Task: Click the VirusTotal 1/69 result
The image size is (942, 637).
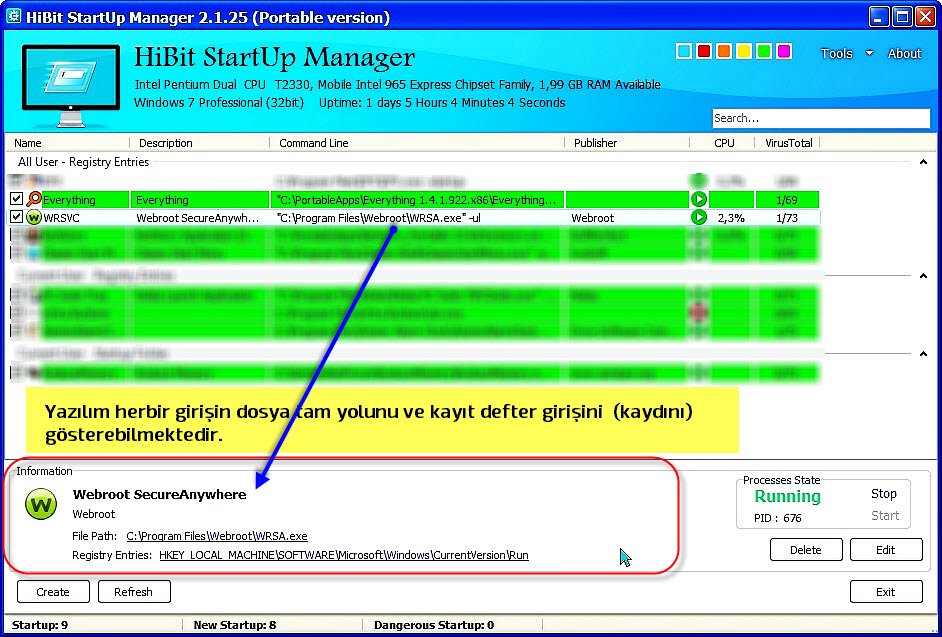Action: (x=786, y=200)
